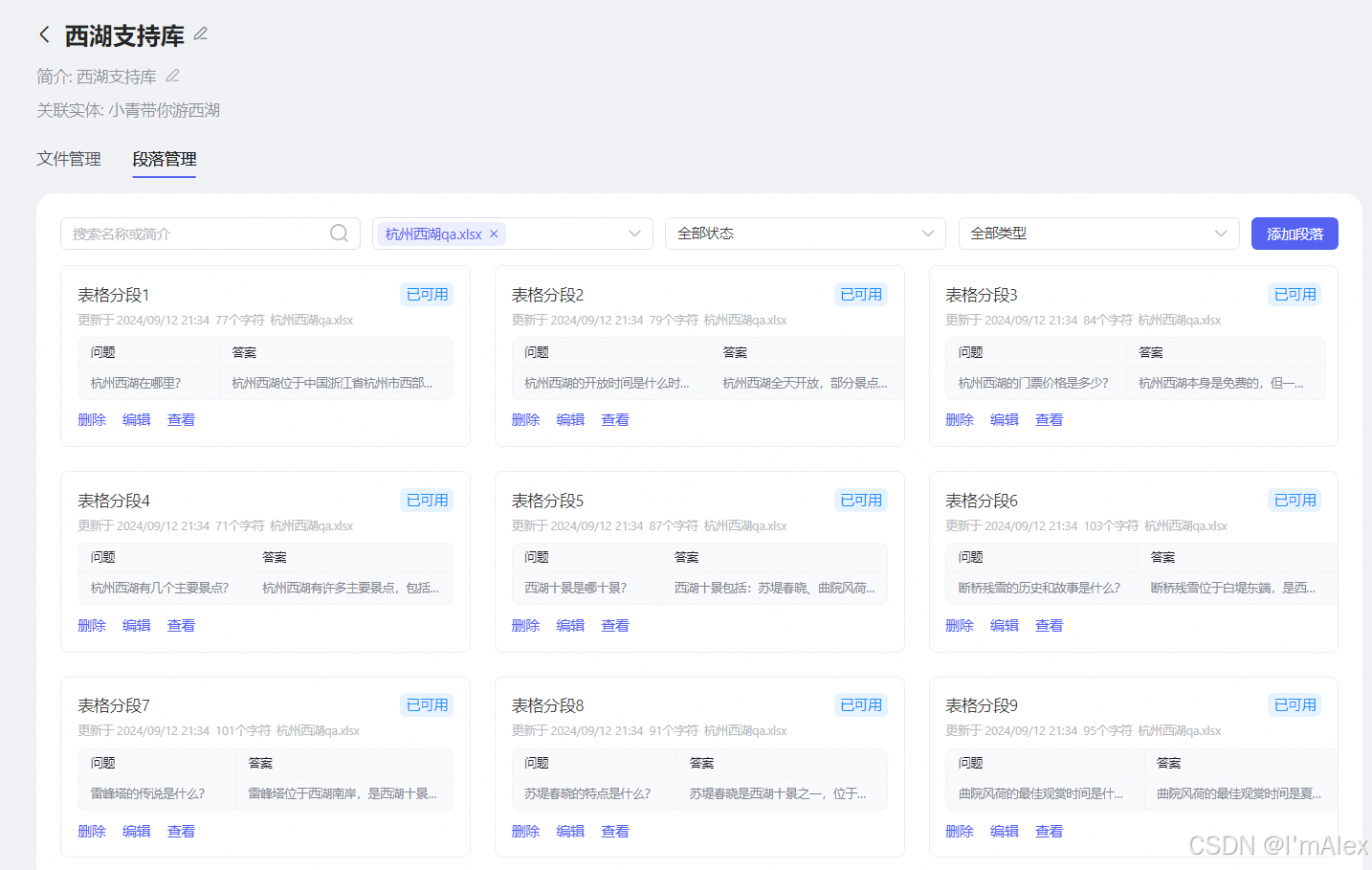
Task: Switch to the 文件管理 tab
Action: tap(69, 159)
